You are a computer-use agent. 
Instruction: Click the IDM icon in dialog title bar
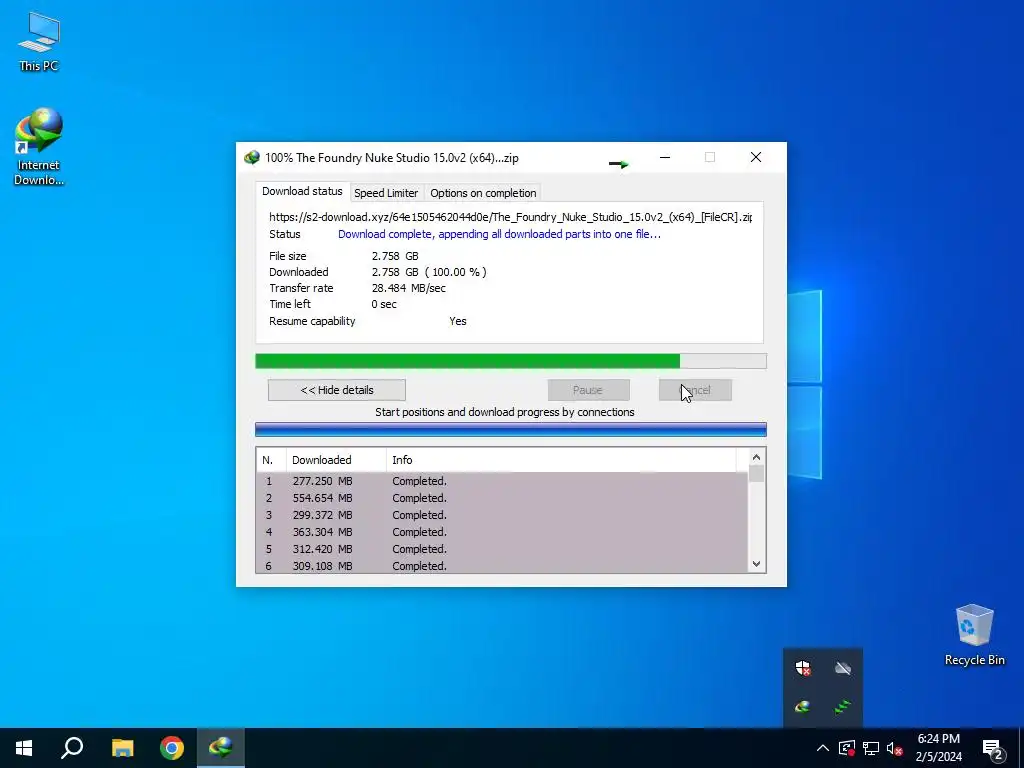(x=251, y=157)
